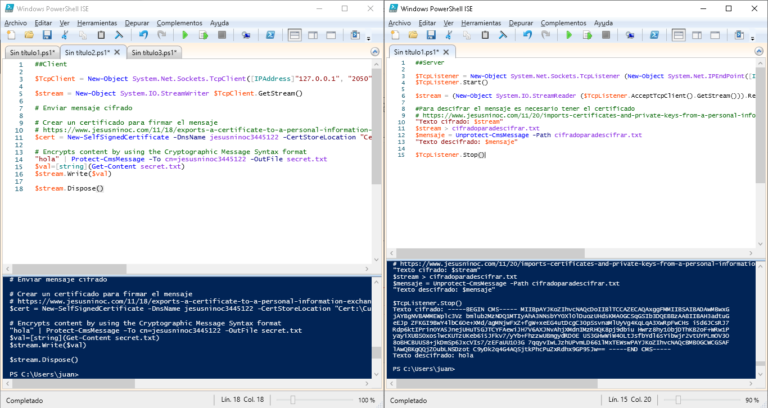Expand toolbar overflow options in the client window
Screen dimensions: 768x408
[369, 38]
